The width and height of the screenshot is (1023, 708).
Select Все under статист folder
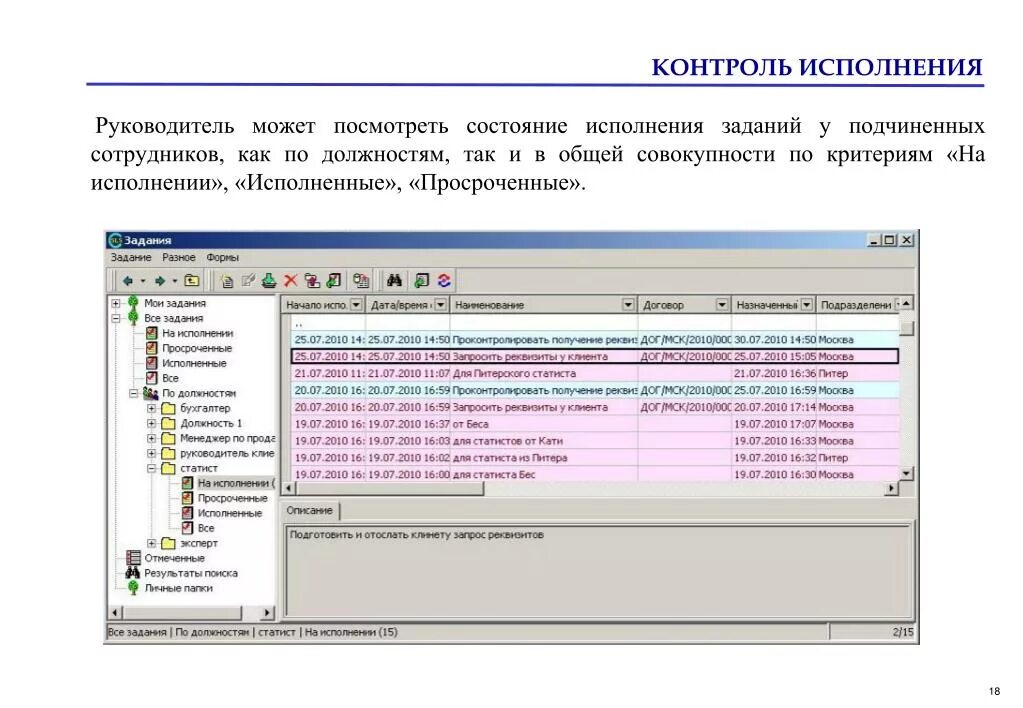point(206,529)
